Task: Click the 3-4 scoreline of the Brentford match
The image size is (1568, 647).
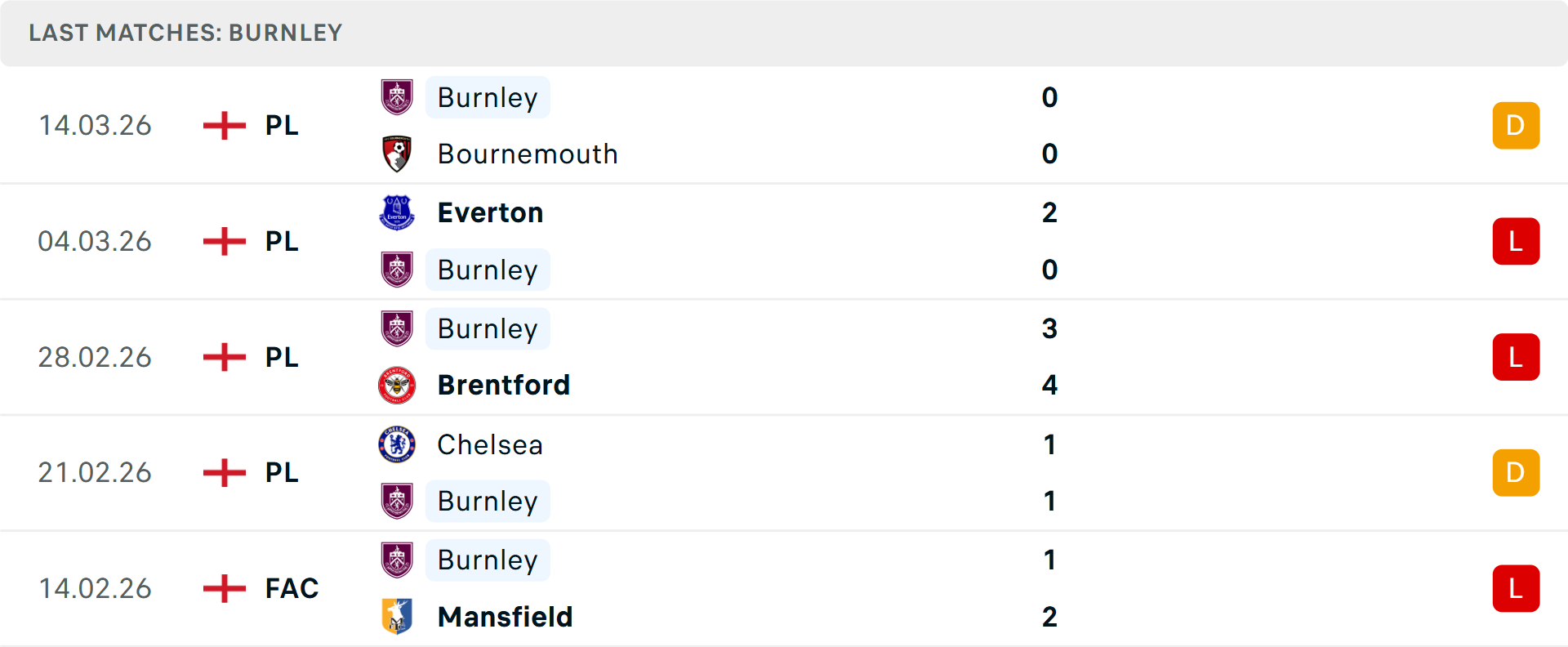Action: pyautogui.click(x=1050, y=357)
